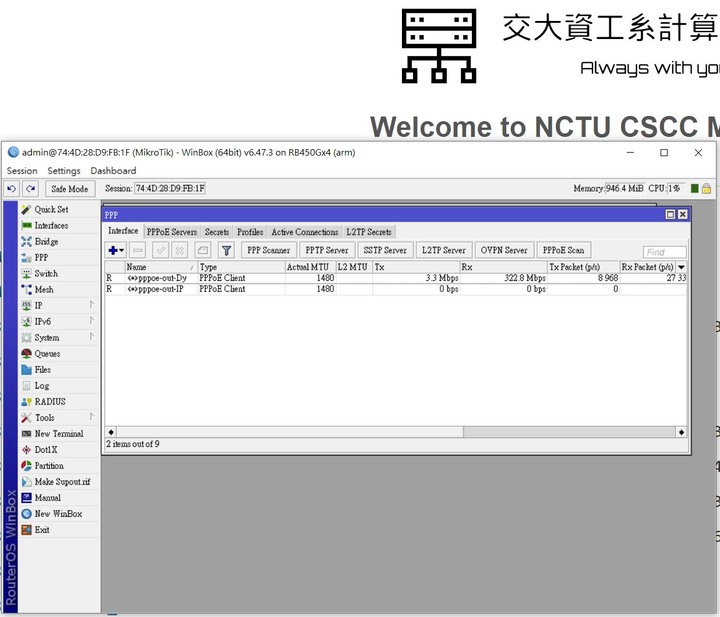Click the L2TP Server button
Viewport: 720px width, 617px height.
(x=444, y=250)
